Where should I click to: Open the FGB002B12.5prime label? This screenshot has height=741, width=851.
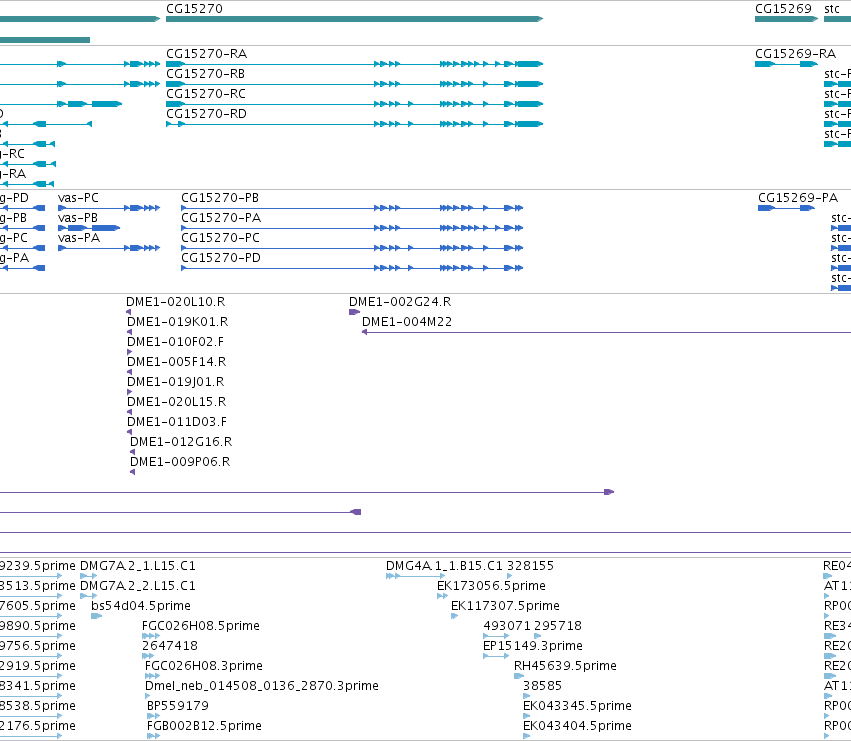tap(205, 726)
